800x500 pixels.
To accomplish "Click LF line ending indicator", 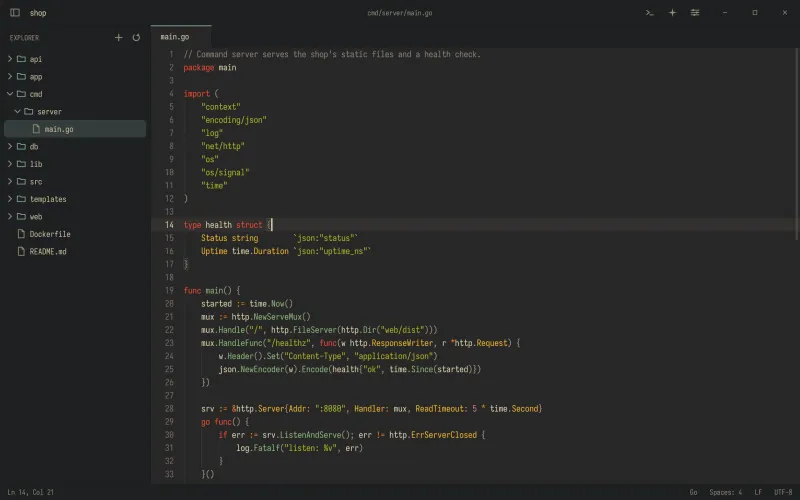I will (x=758, y=492).
